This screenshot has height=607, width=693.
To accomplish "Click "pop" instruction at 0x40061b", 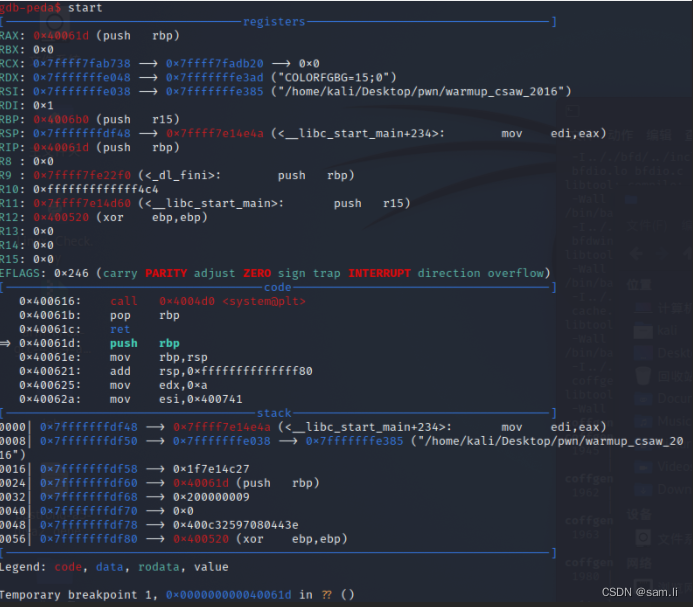I will (120, 316).
